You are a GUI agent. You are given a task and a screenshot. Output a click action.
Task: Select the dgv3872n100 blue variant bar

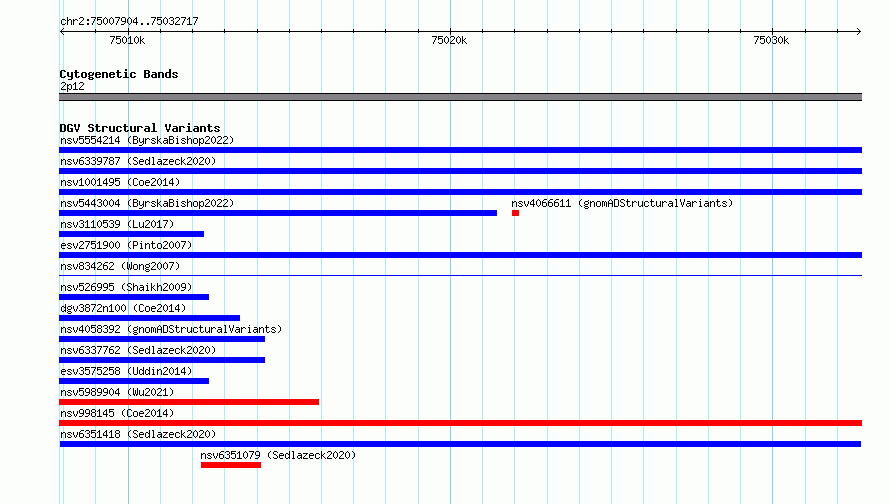tap(149, 318)
